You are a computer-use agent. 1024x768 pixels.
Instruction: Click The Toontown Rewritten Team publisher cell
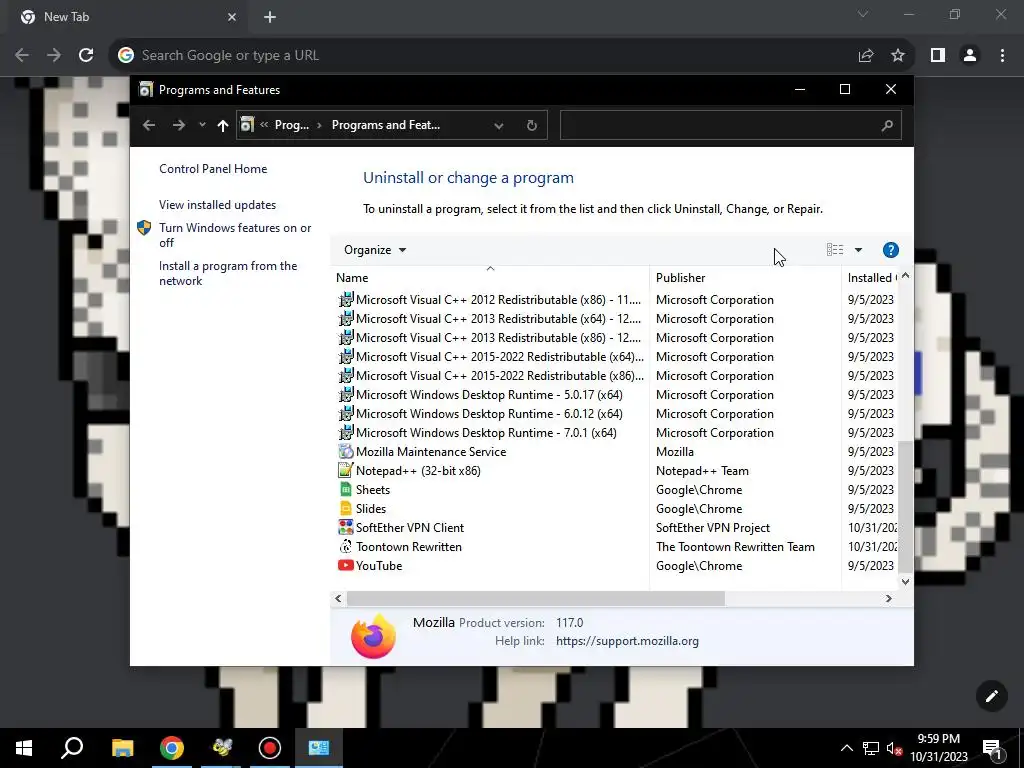click(x=735, y=547)
